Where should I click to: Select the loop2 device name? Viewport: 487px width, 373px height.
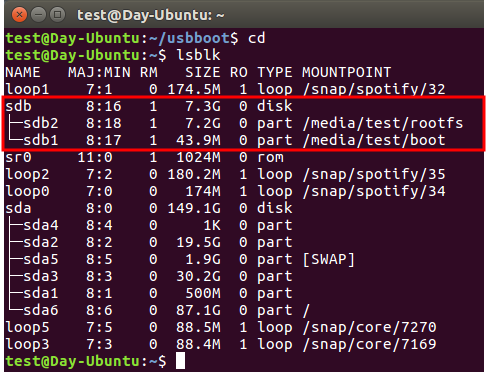click(x=27, y=174)
